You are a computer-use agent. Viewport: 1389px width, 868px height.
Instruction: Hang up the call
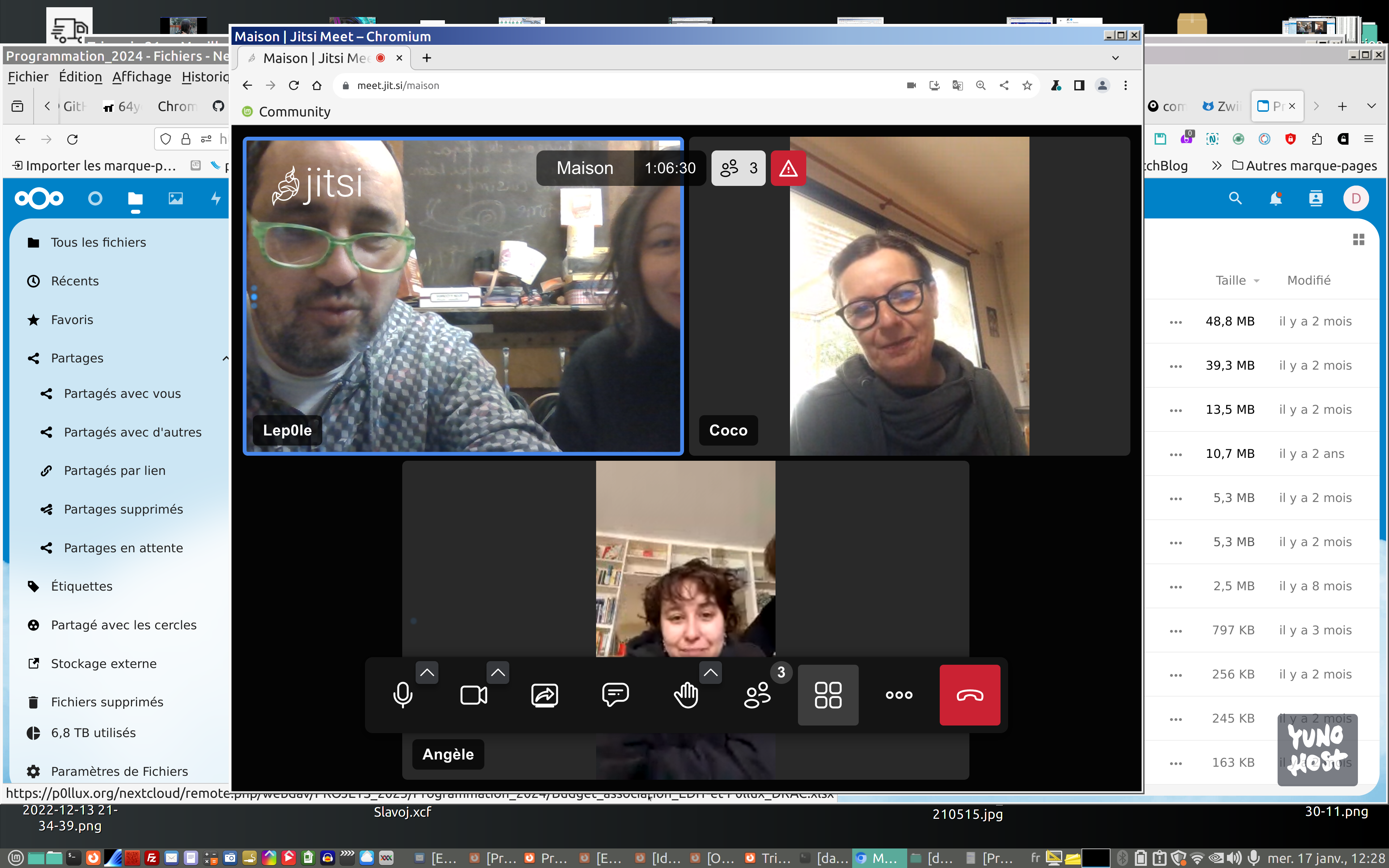coord(969,695)
